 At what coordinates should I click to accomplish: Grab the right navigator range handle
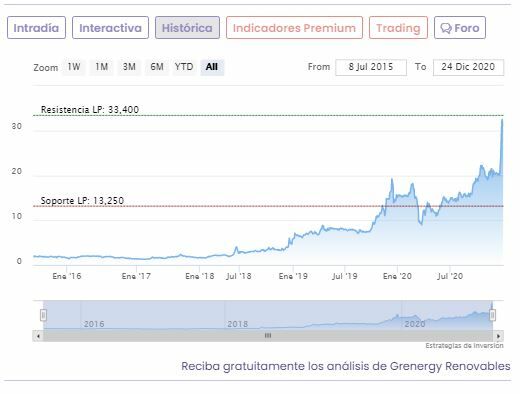tap(492, 315)
